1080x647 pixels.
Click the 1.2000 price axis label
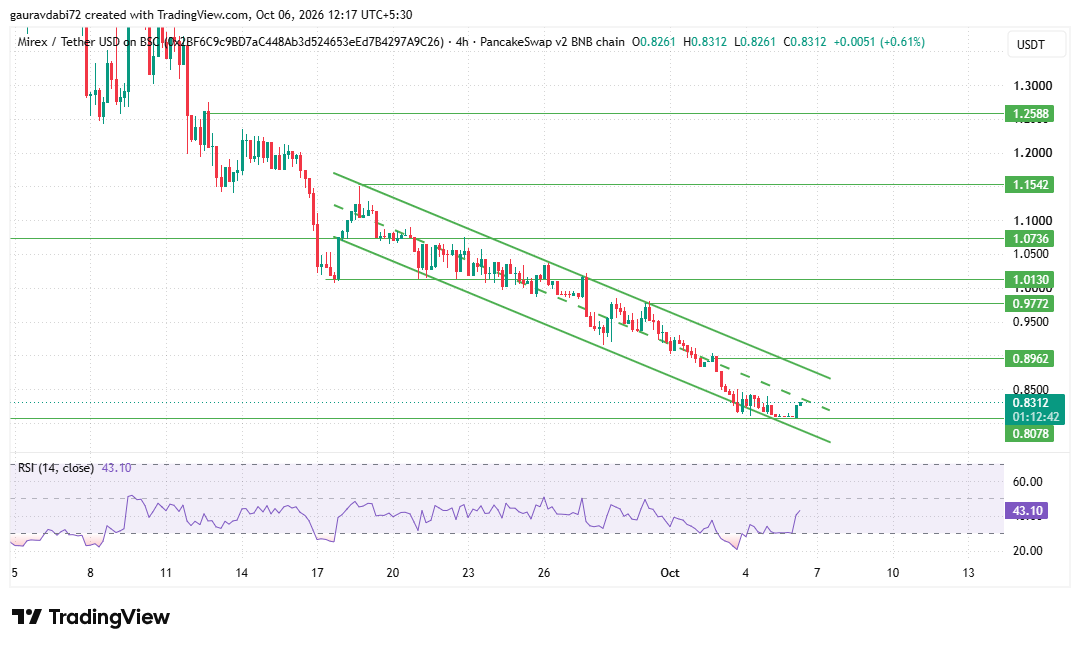point(1032,153)
